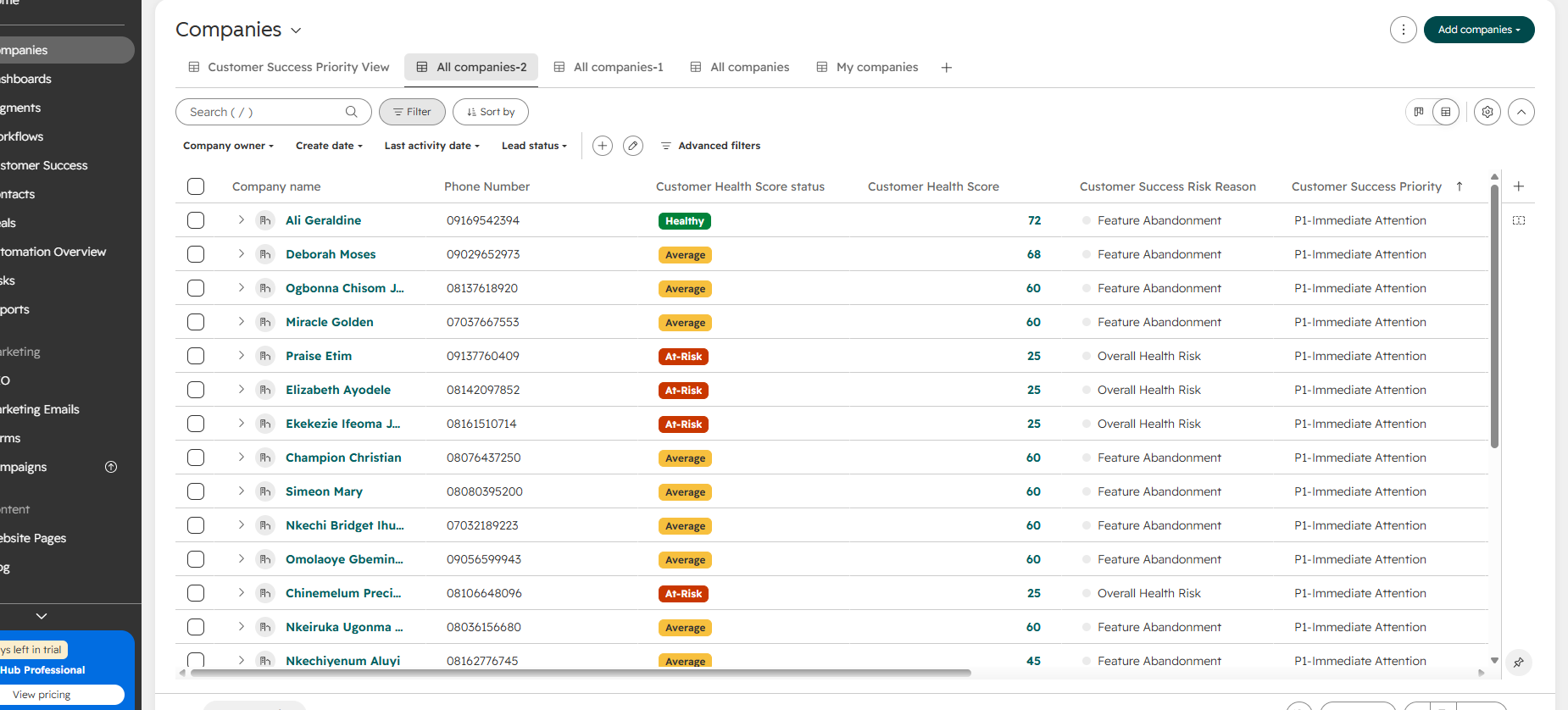This screenshot has width=1568, height=710.
Task: Open Marketing Emails in sidebar
Action: point(39,409)
